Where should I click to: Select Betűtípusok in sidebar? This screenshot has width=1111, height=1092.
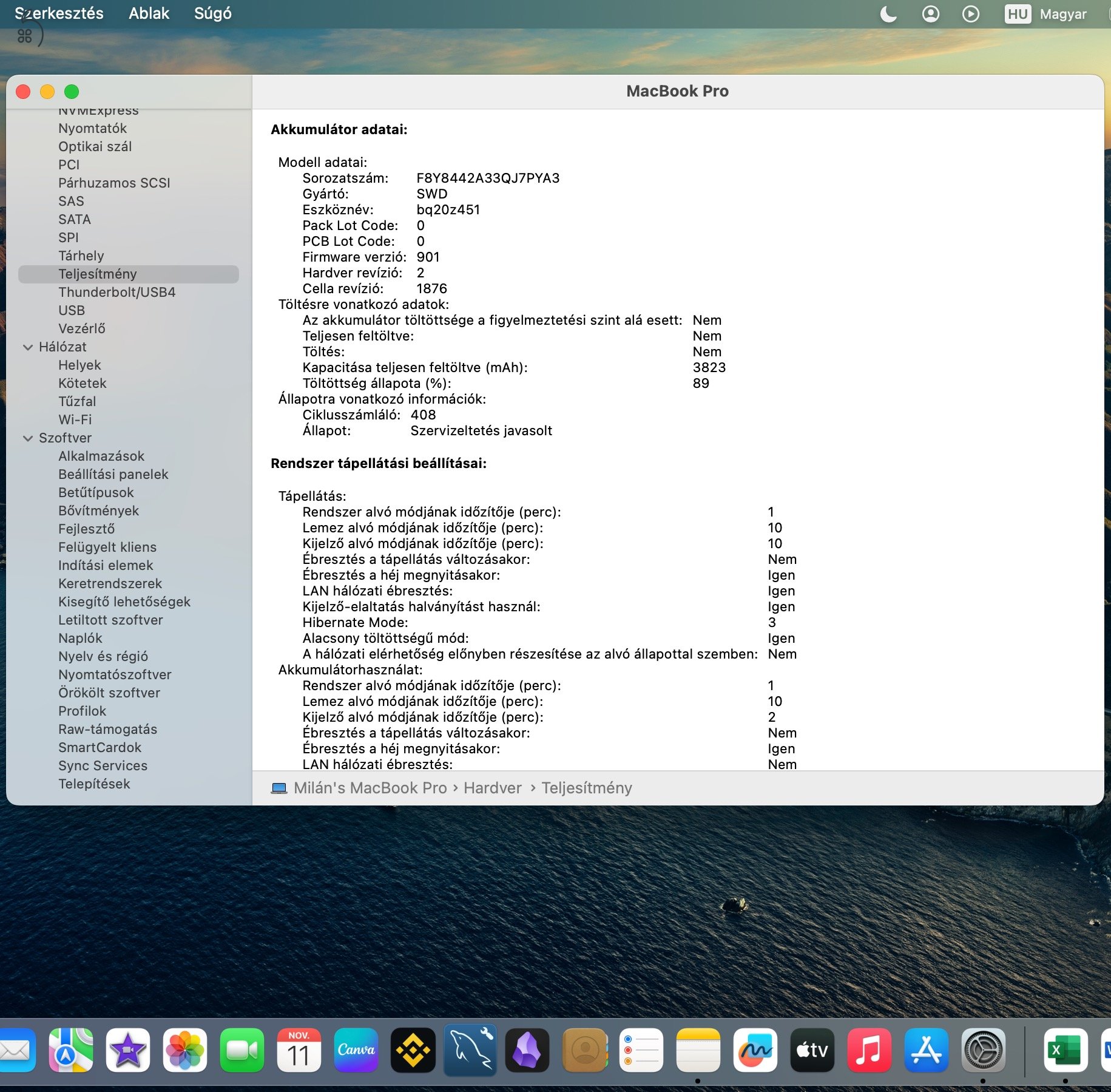point(96,493)
